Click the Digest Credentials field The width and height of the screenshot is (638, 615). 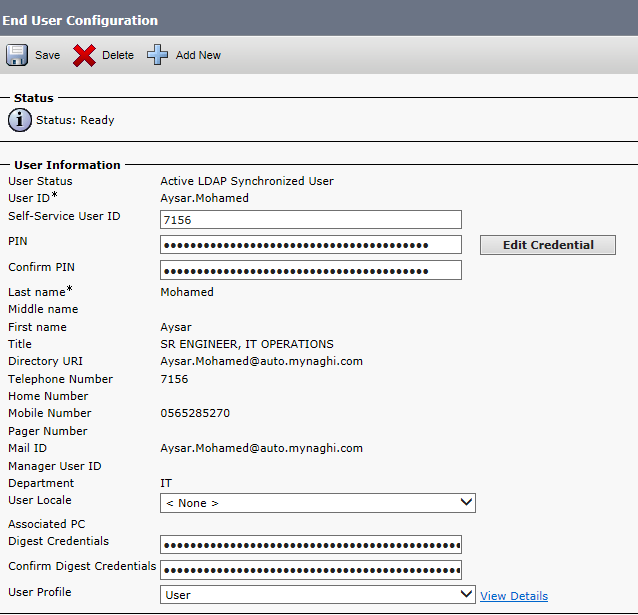310,545
